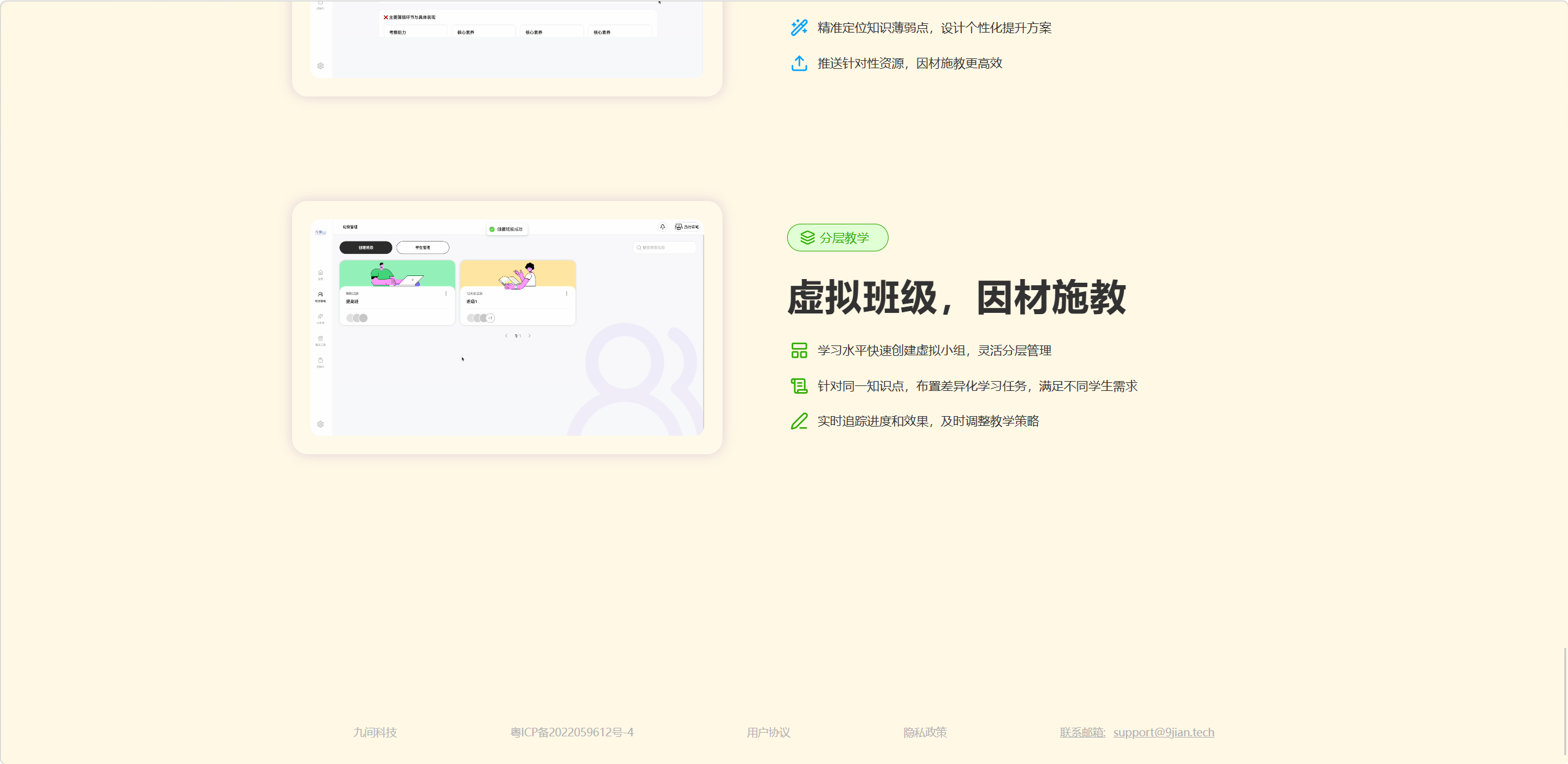Open 用户协议 in the footer
1568x764 pixels.
[768, 732]
